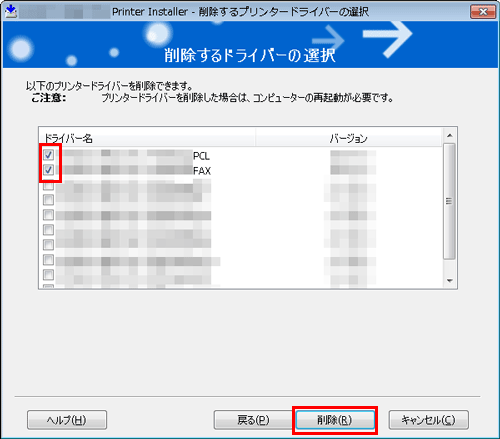Screen dimensions: 500x439
Task: Uncheck the FAX driver checkbox
Action: tap(48, 170)
